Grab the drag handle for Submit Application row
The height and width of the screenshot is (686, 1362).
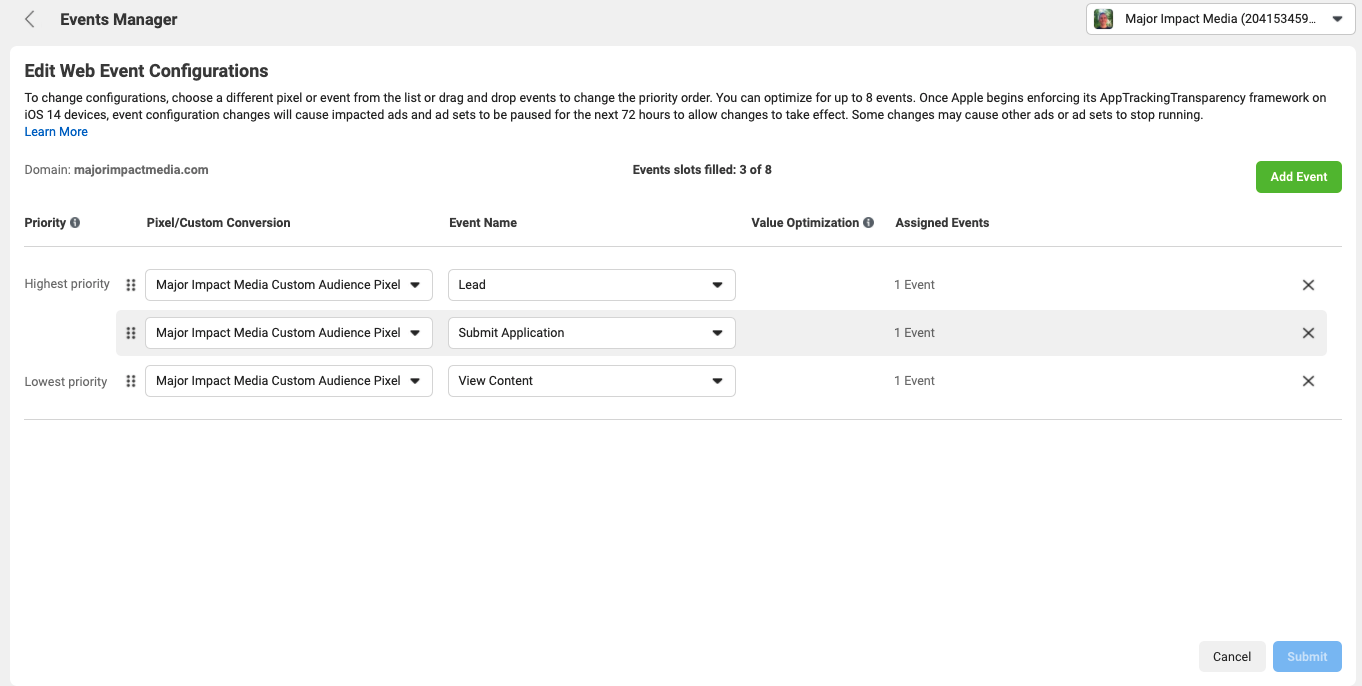click(x=131, y=333)
